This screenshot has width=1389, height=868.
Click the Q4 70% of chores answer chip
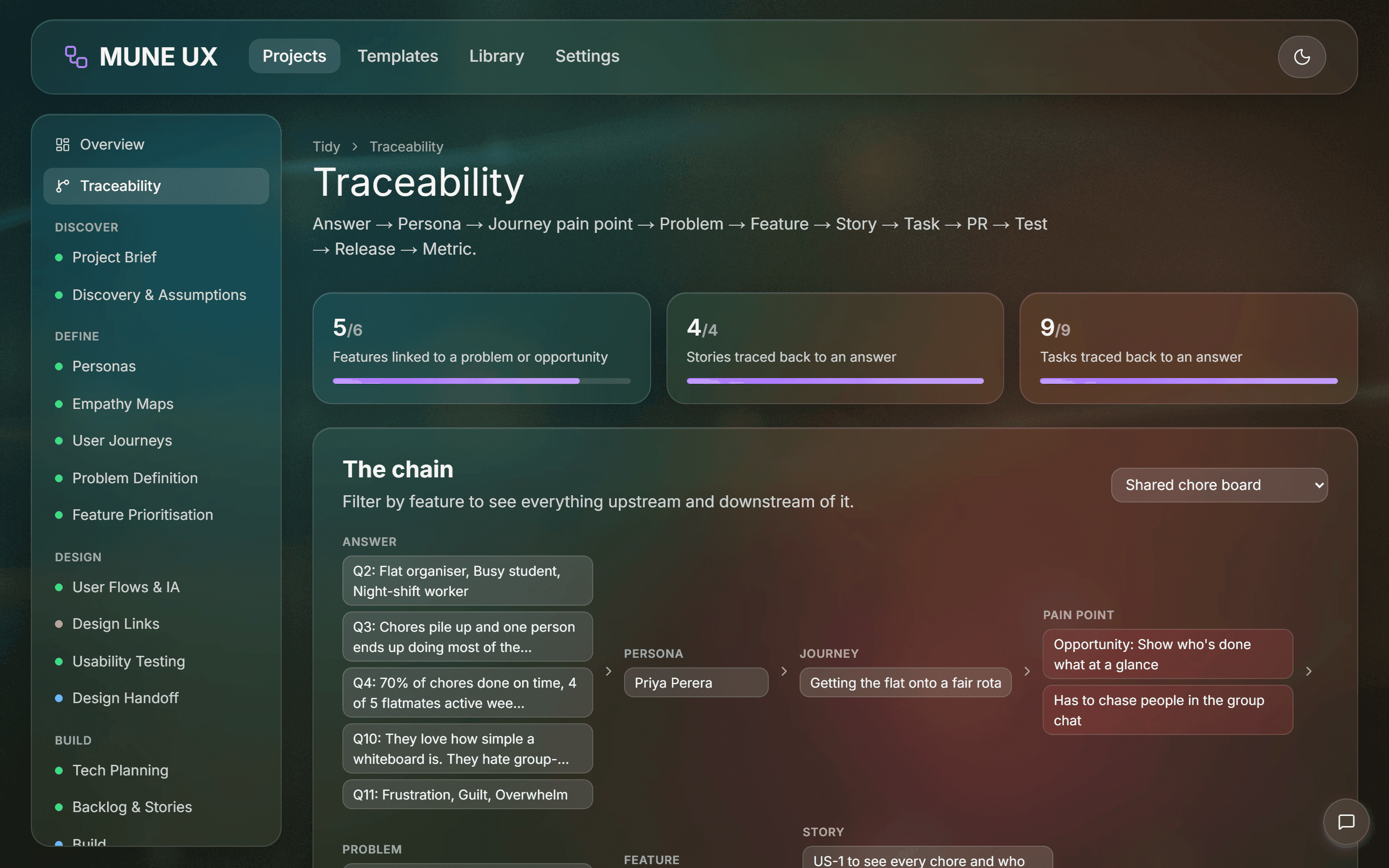click(467, 693)
